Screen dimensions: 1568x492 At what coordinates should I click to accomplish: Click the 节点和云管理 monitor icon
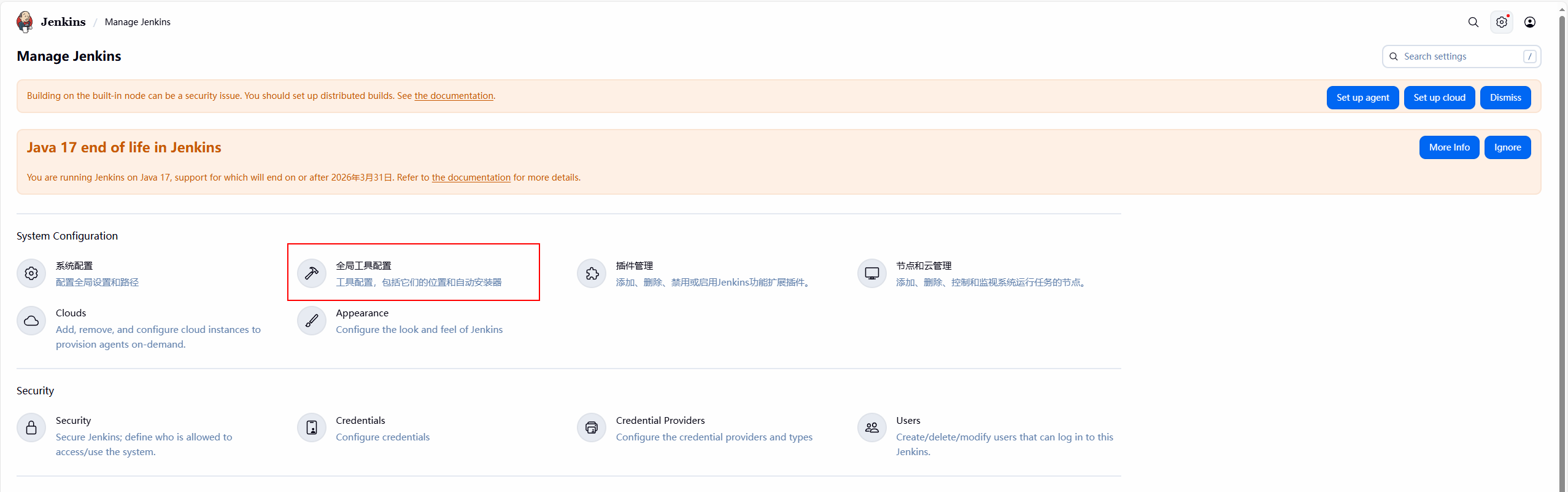pyautogui.click(x=871, y=273)
